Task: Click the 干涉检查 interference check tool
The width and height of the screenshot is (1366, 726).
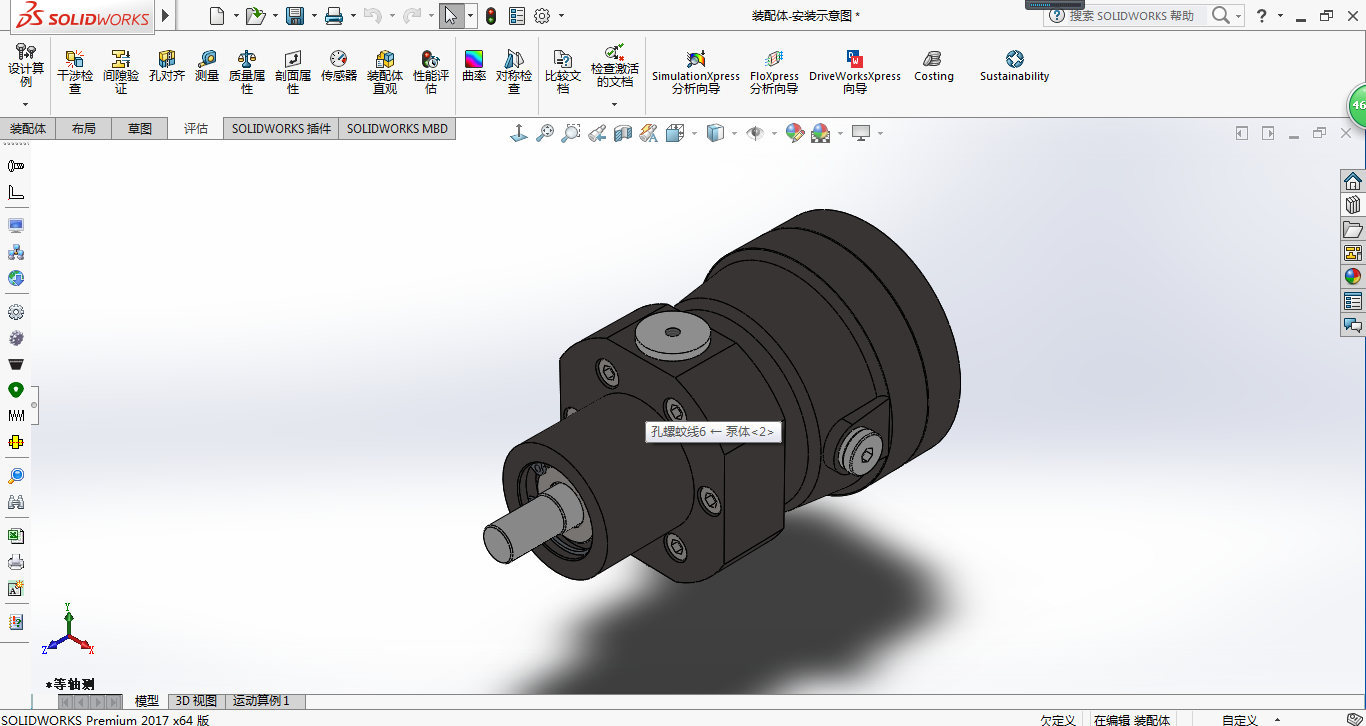Action: [x=75, y=70]
